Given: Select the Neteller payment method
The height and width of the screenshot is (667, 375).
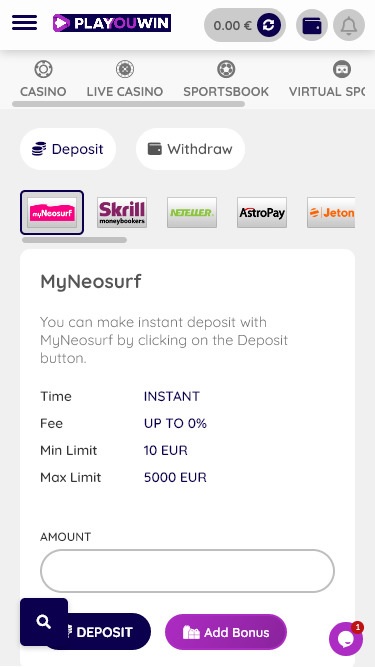Looking at the screenshot, I should [x=192, y=212].
